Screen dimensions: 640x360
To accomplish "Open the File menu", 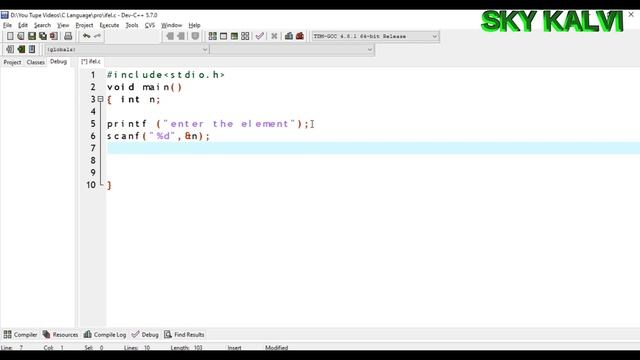I will (7, 25).
